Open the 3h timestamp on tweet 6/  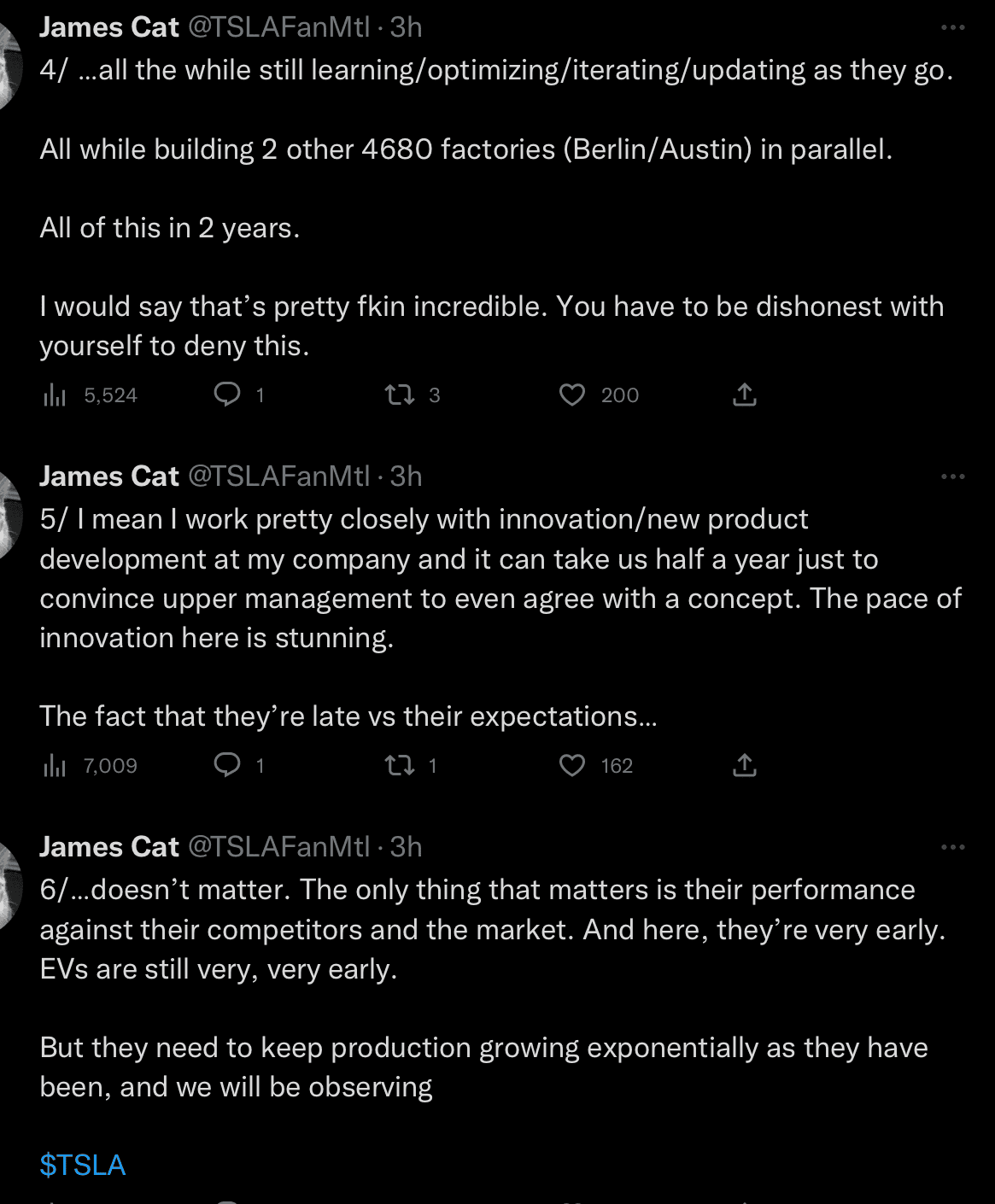(x=407, y=846)
